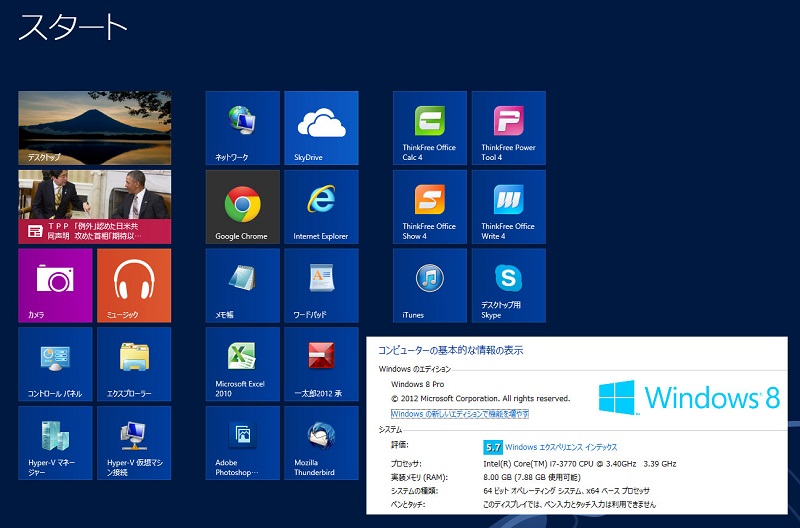
Task: Open Mozilla Thunderbird tile
Action: (x=321, y=443)
